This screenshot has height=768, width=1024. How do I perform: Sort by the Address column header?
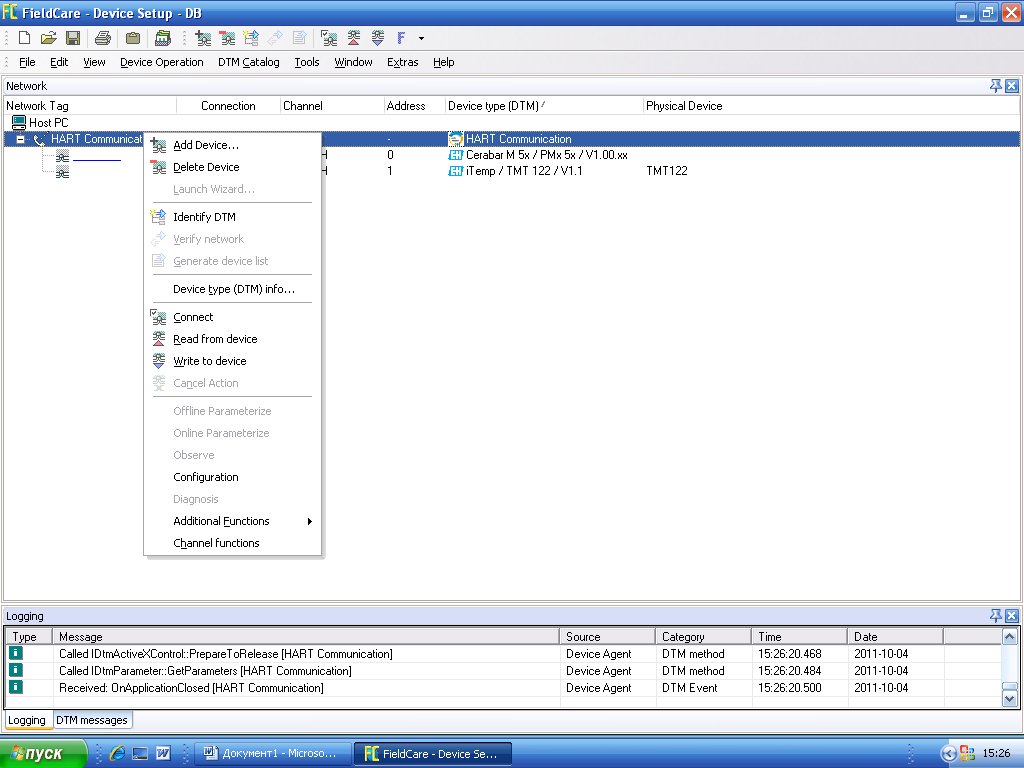tap(415, 106)
